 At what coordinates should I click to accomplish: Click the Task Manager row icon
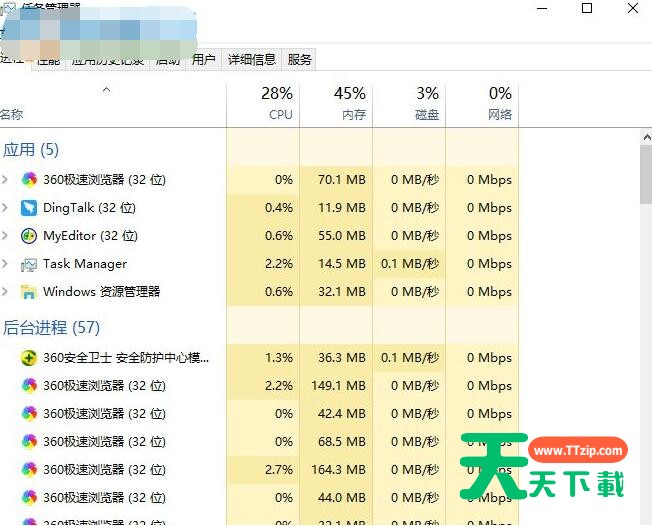pyautogui.click(x=29, y=264)
